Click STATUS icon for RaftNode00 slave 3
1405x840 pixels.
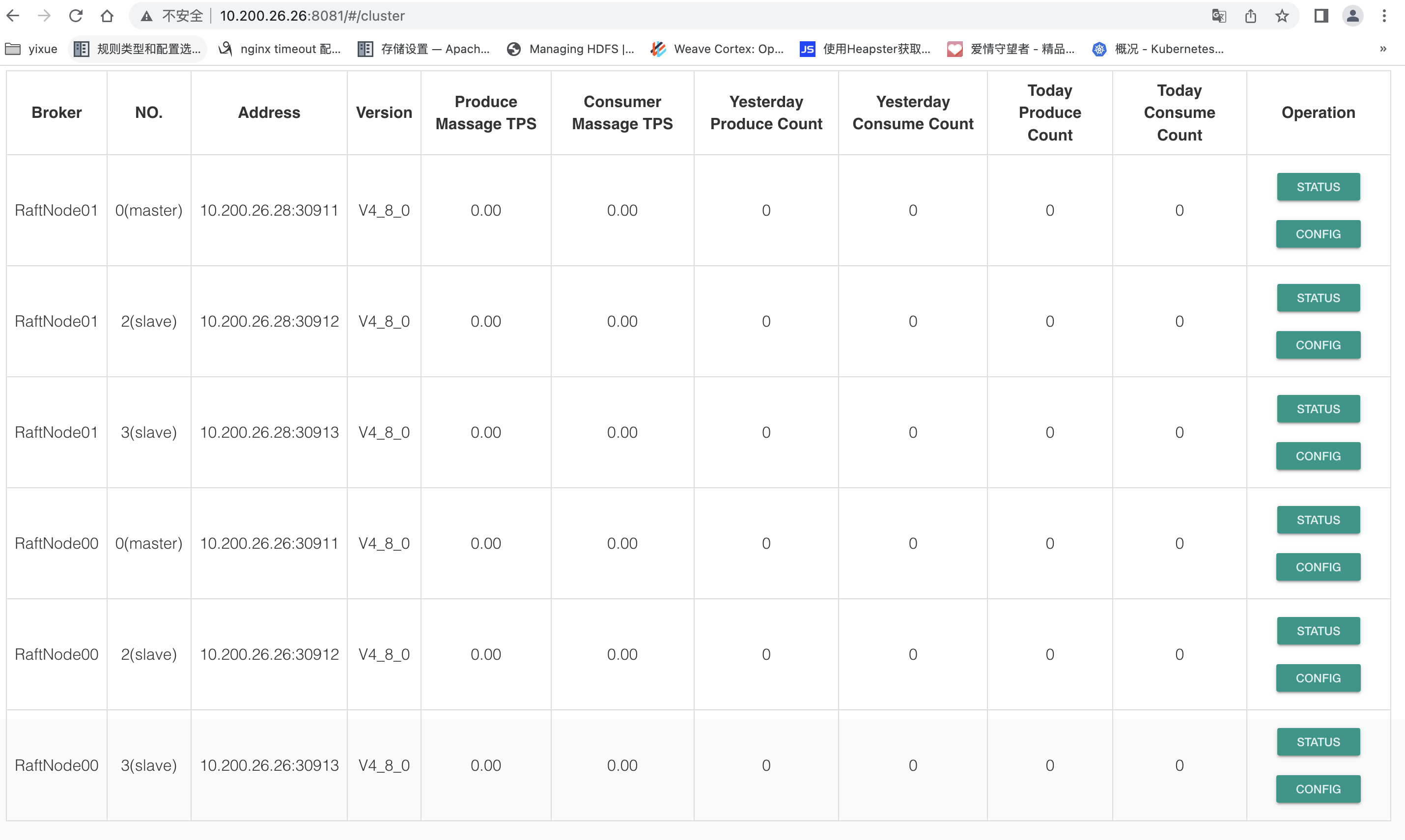[x=1318, y=742]
